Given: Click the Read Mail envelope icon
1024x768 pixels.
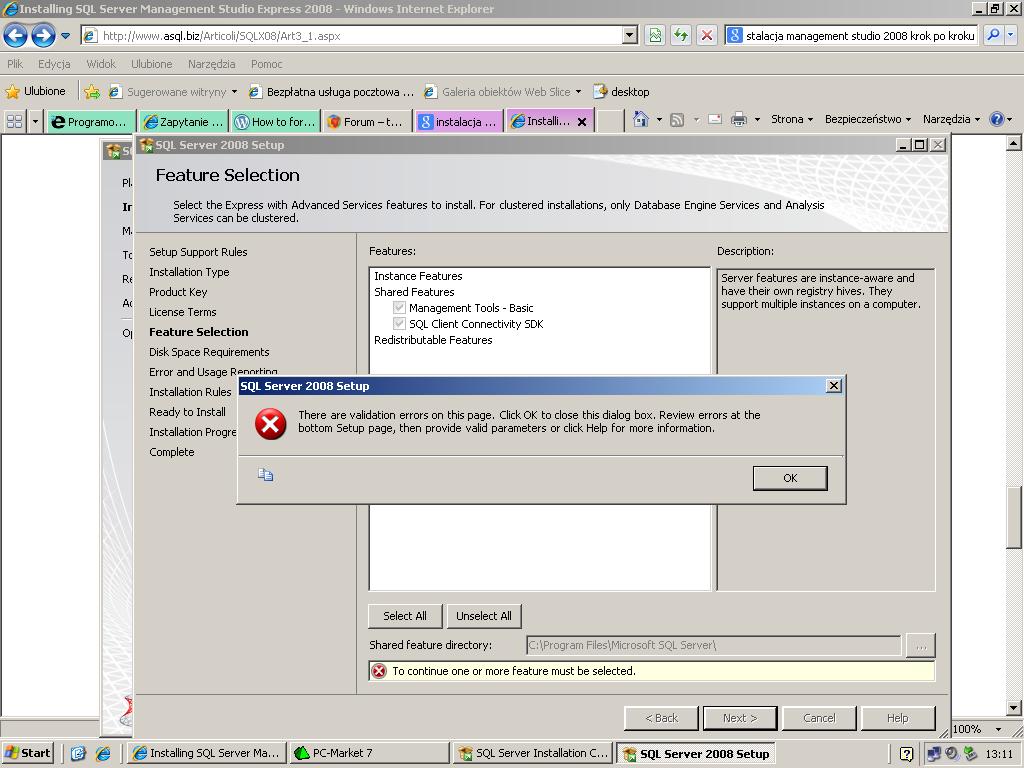Looking at the screenshot, I should pos(715,120).
